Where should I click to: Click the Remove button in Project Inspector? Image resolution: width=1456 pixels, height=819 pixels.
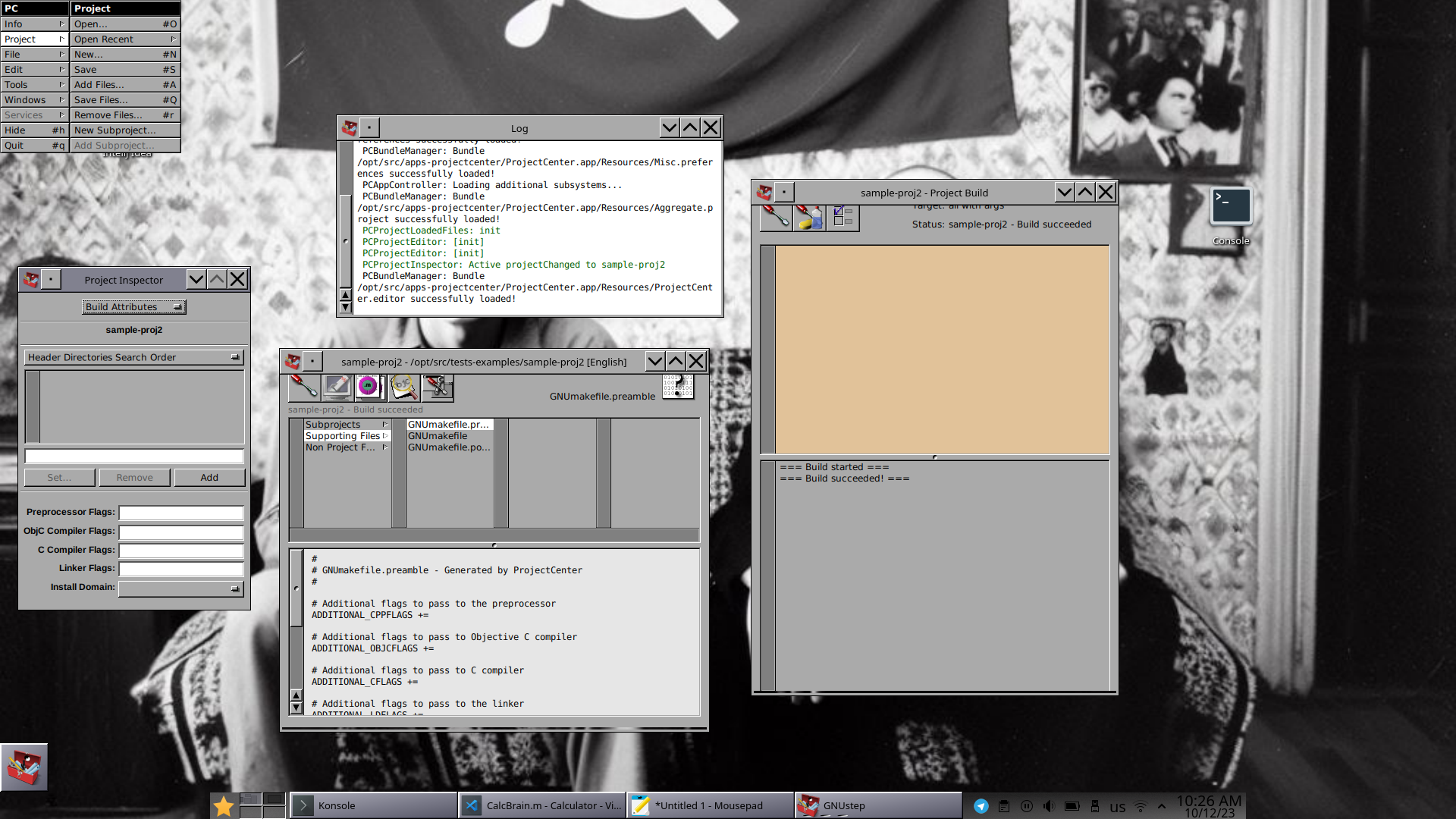click(x=134, y=477)
